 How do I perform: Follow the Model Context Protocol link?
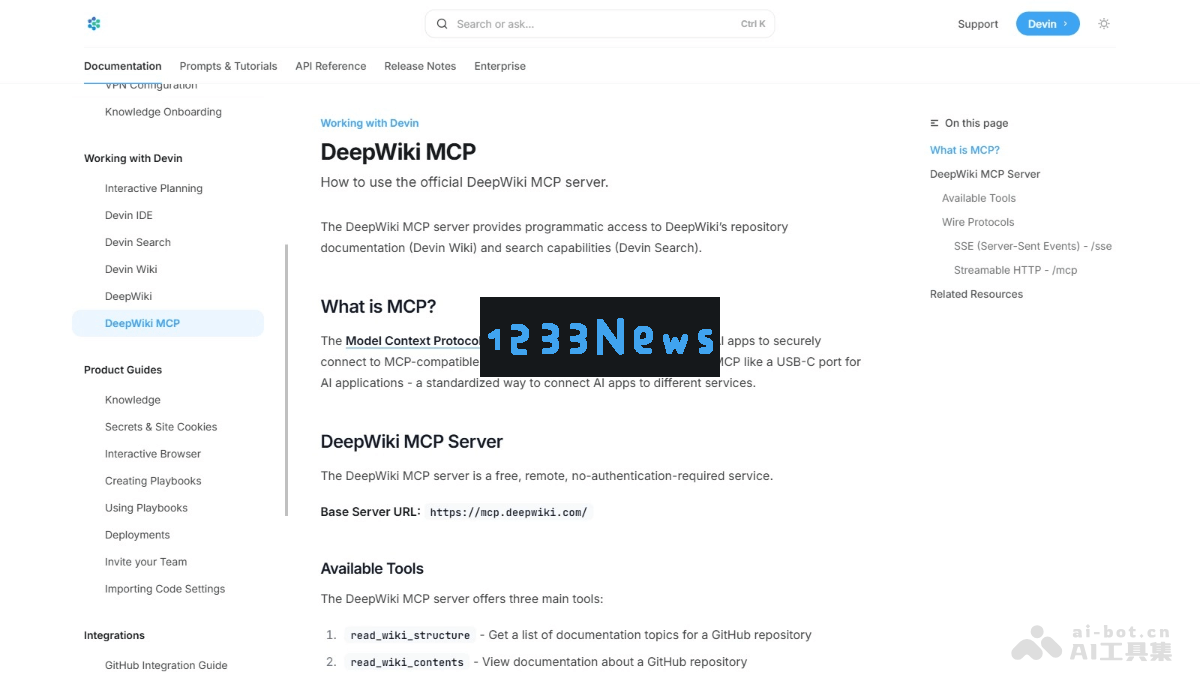tap(412, 341)
